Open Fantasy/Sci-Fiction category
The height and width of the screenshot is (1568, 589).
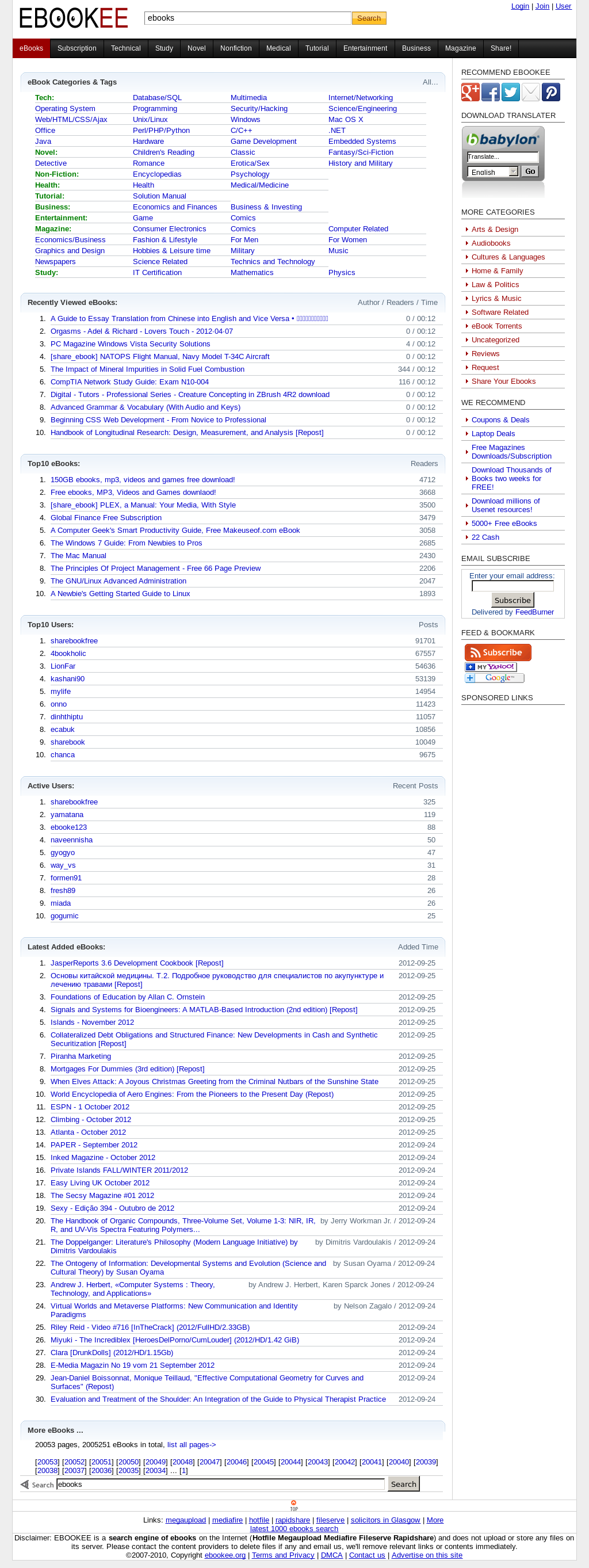pos(361,152)
